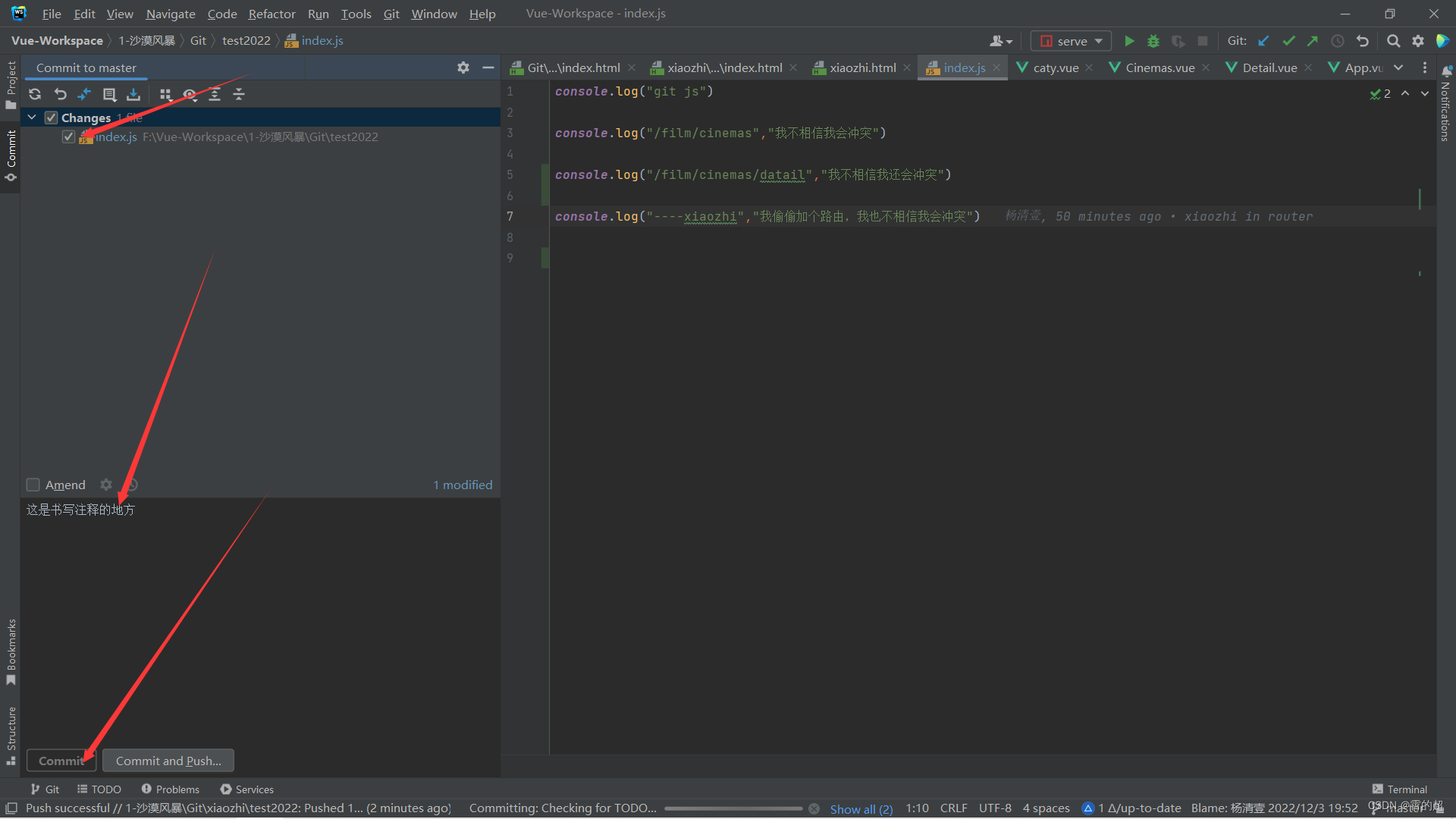Open the serve run configuration dropdown

point(1071,41)
